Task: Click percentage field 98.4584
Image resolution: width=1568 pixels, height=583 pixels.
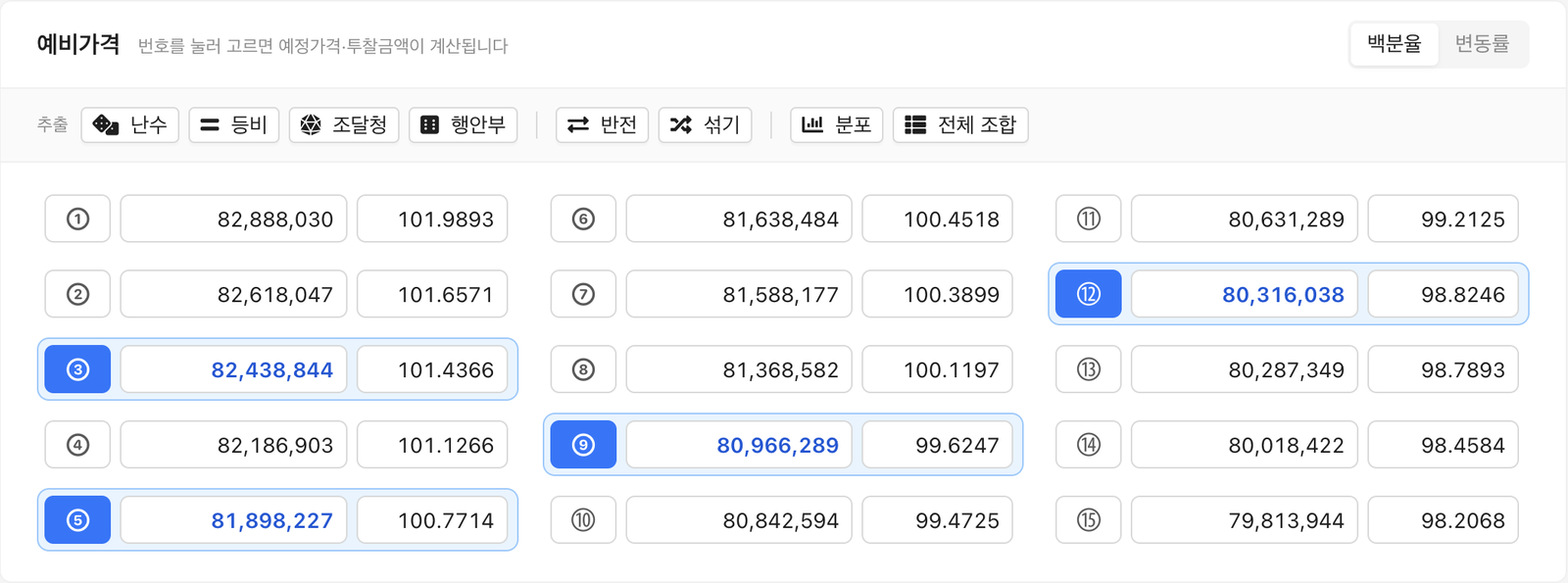Action: click(1444, 445)
